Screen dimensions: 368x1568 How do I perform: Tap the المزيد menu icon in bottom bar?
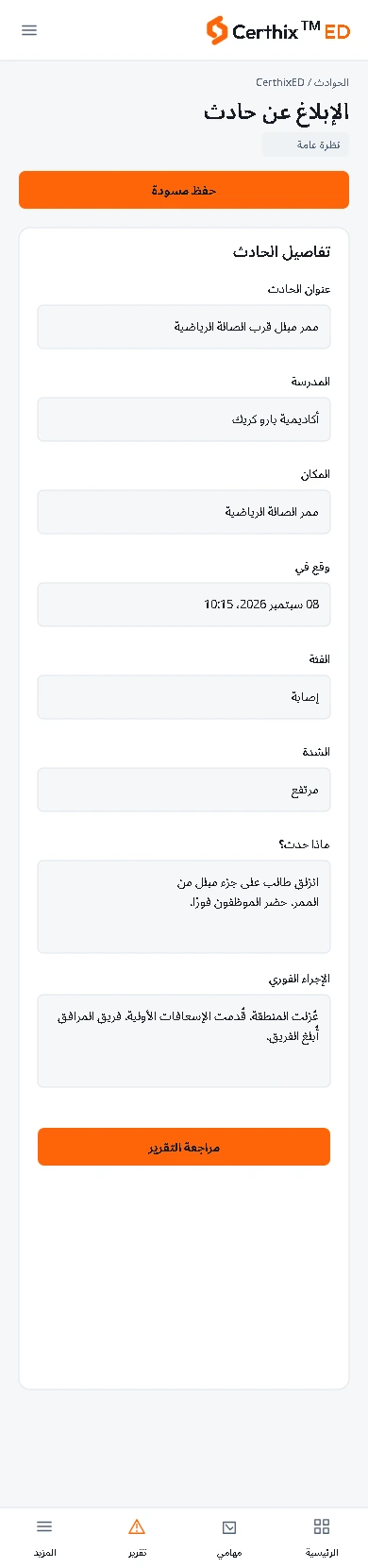44,1526
